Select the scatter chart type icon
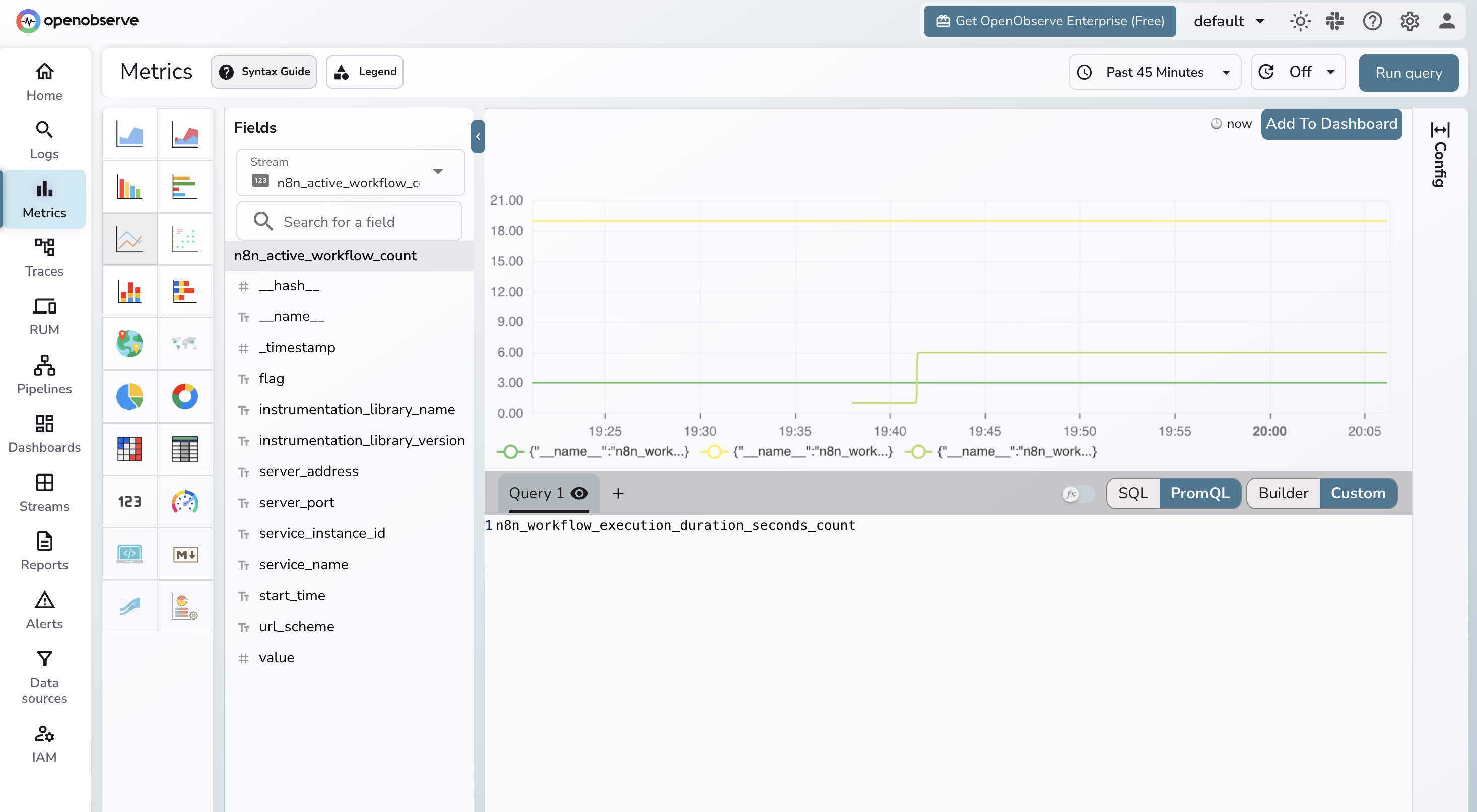This screenshot has width=1477, height=812. point(184,239)
